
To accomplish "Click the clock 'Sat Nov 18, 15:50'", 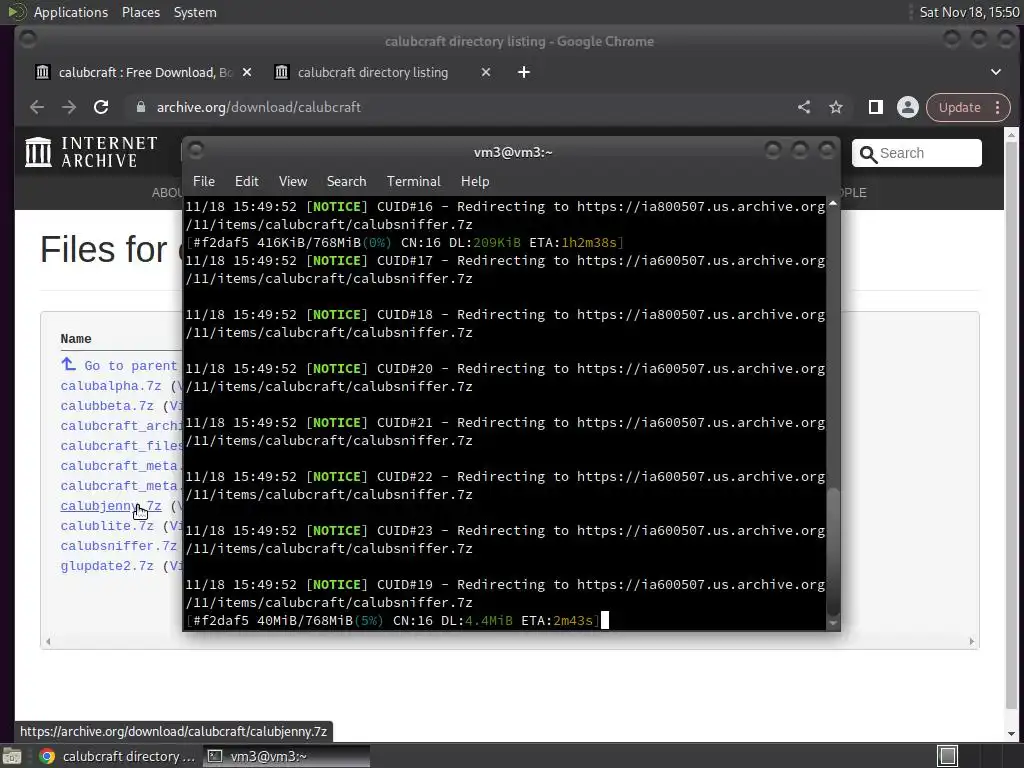I will [969, 12].
